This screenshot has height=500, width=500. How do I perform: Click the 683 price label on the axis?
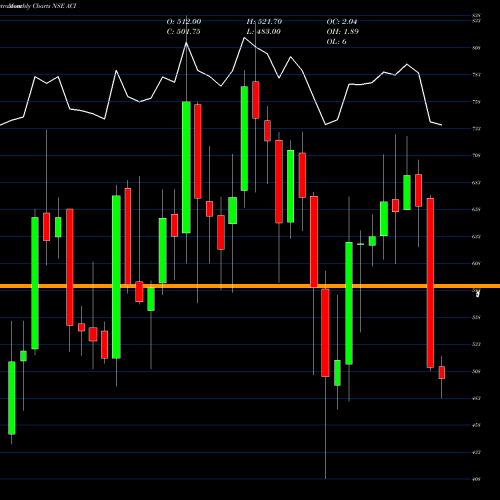pos(476,183)
